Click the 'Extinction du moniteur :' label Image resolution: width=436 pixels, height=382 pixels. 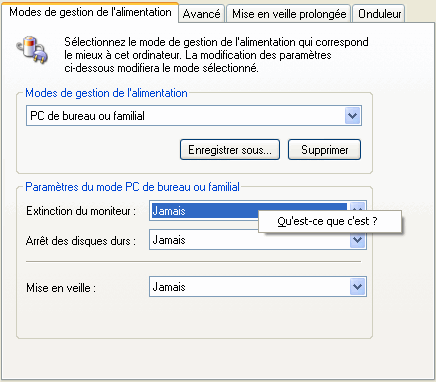pyautogui.click(x=81, y=211)
